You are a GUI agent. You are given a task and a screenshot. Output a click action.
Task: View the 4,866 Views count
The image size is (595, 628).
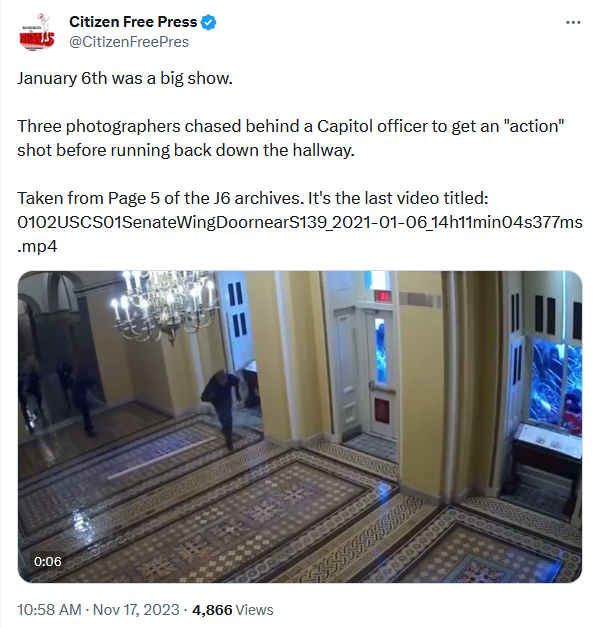[233, 610]
